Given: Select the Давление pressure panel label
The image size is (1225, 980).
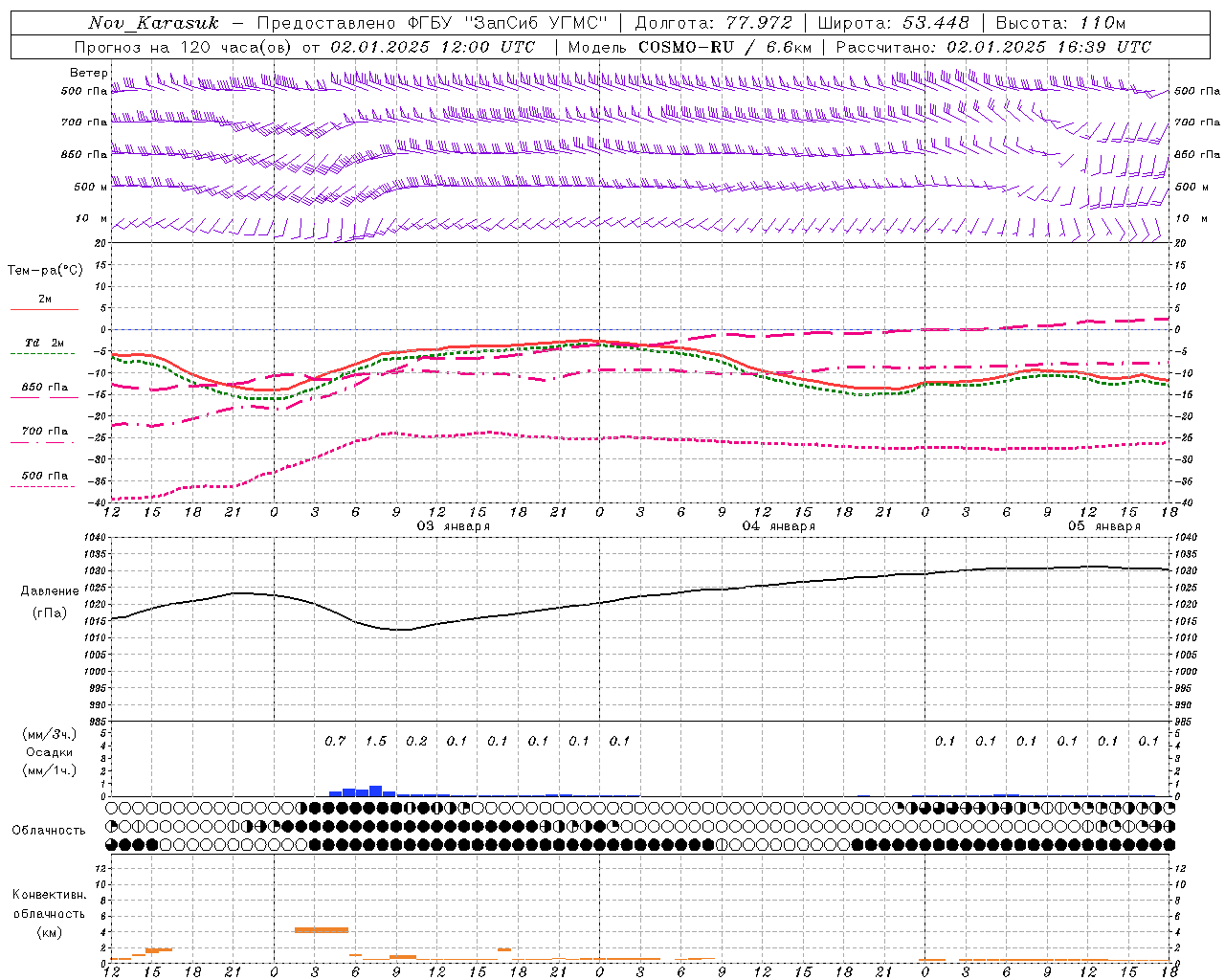Looking at the screenshot, I should [50, 591].
